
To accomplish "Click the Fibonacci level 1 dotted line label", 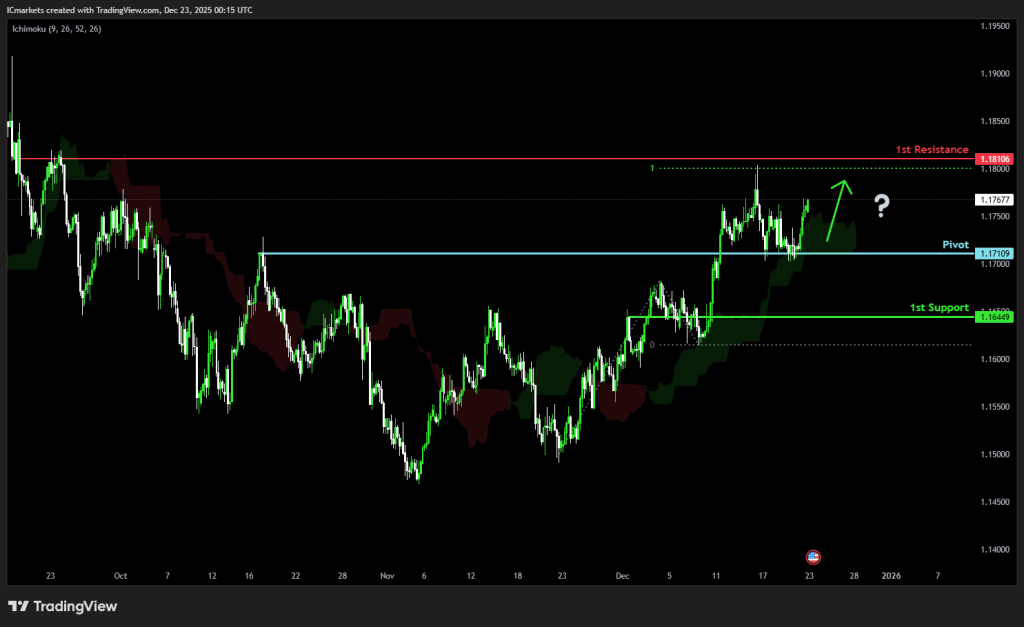I will pos(652,168).
